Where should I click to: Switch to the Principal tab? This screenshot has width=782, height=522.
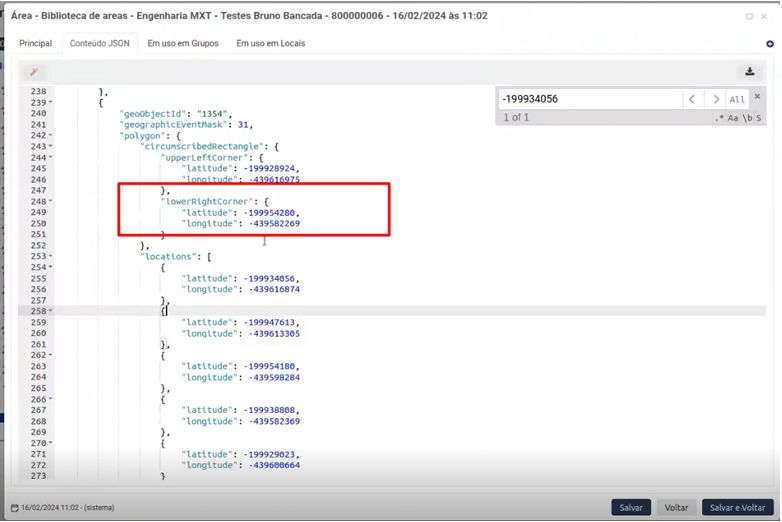[35, 44]
